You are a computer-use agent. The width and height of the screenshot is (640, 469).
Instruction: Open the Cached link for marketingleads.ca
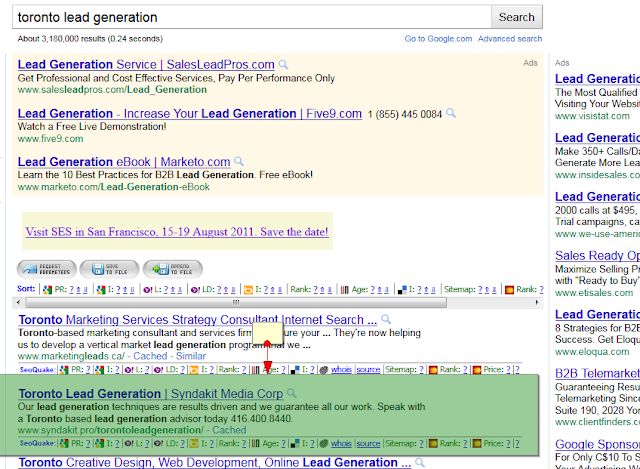150,356
